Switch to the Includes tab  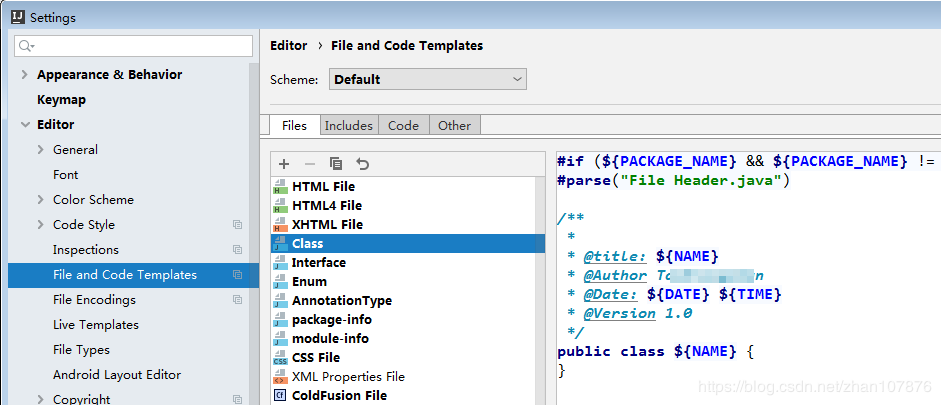coord(348,126)
